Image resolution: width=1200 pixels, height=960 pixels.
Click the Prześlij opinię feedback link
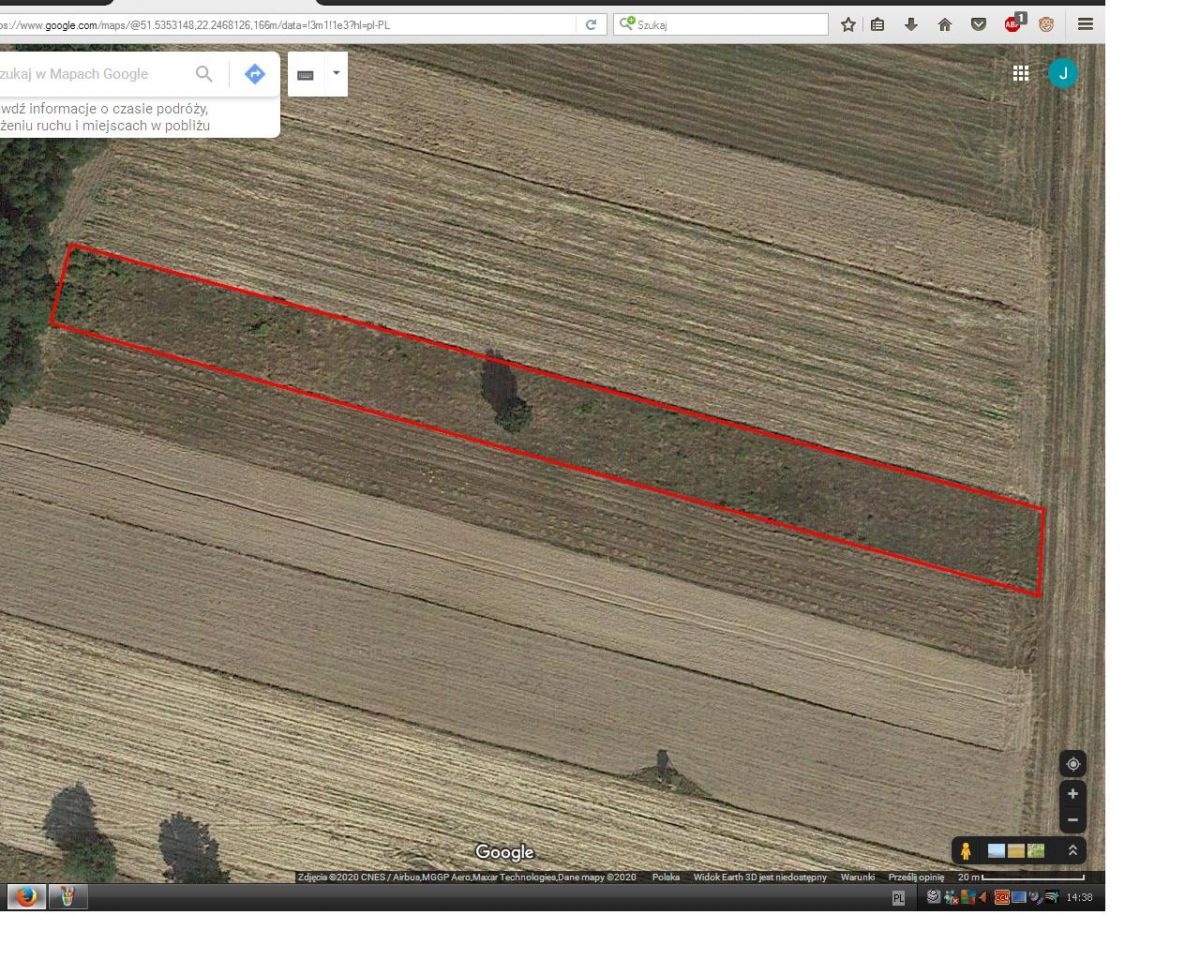pos(916,877)
